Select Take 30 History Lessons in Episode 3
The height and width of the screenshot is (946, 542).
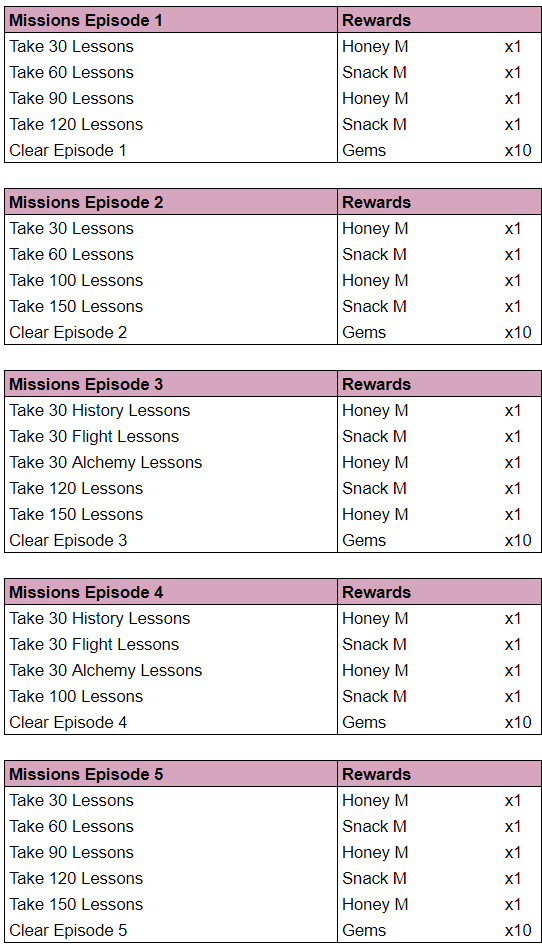pyautogui.click(x=100, y=410)
